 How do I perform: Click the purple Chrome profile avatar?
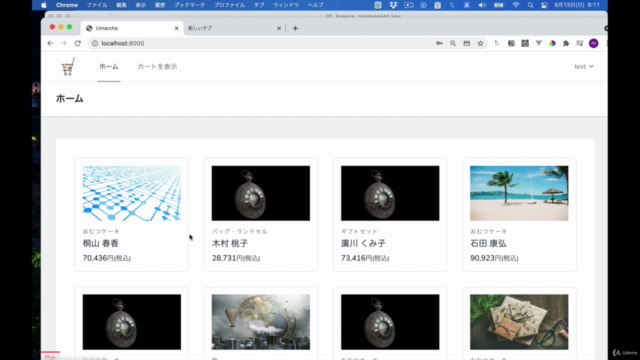pos(594,43)
